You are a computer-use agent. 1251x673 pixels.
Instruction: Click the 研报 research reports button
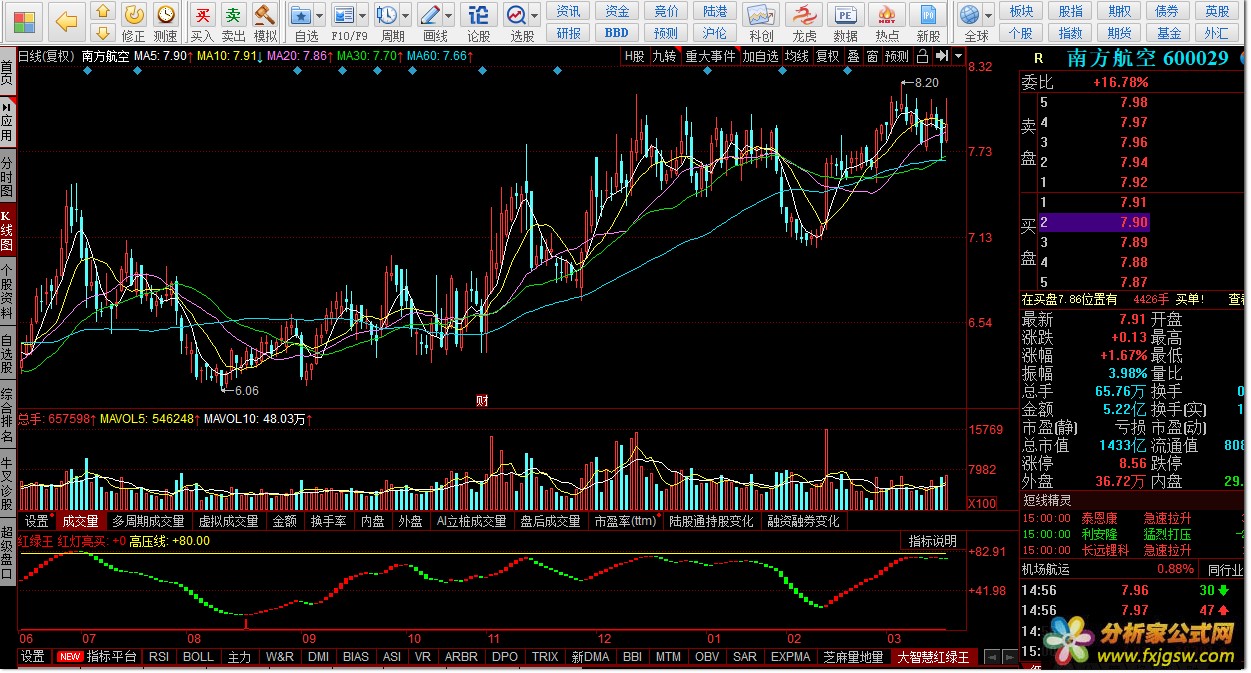[x=569, y=32]
